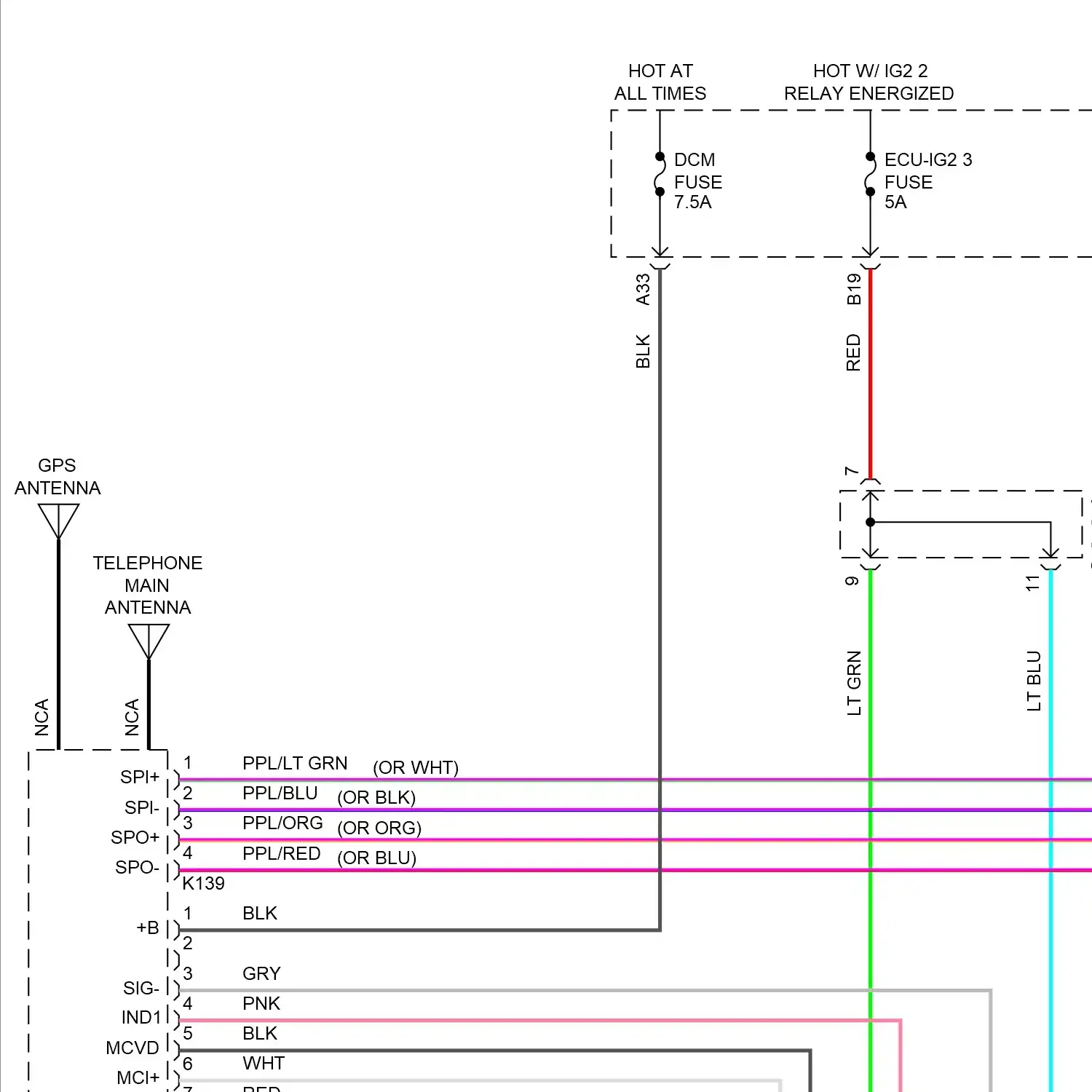The width and height of the screenshot is (1092, 1092).
Task: Click the B19 connector pin label
Action: click(x=854, y=289)
